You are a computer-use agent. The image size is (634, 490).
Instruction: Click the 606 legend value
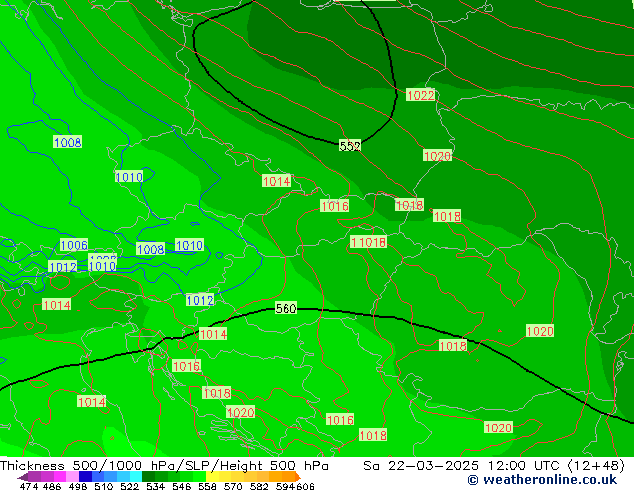coord(304,486)
